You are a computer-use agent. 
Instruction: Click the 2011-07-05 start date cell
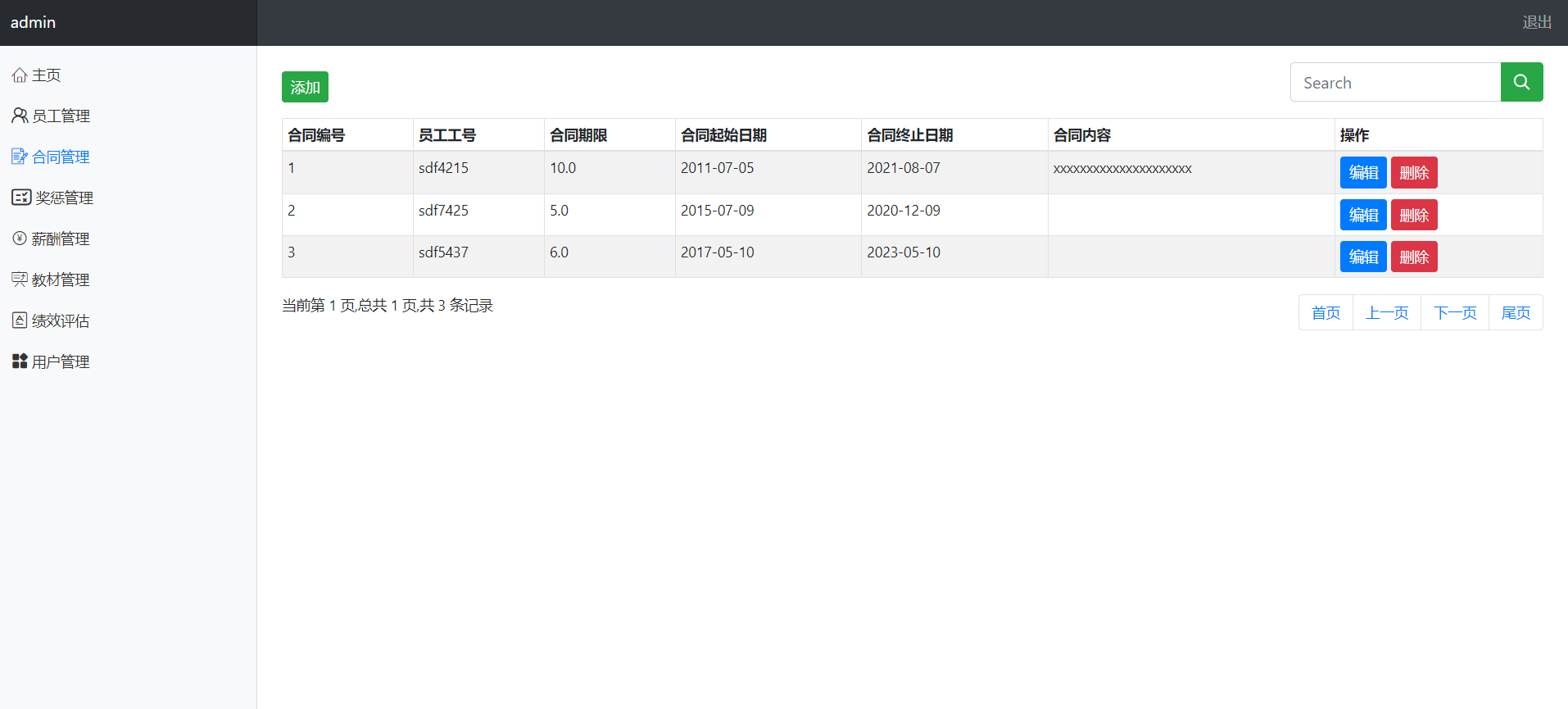768,172
